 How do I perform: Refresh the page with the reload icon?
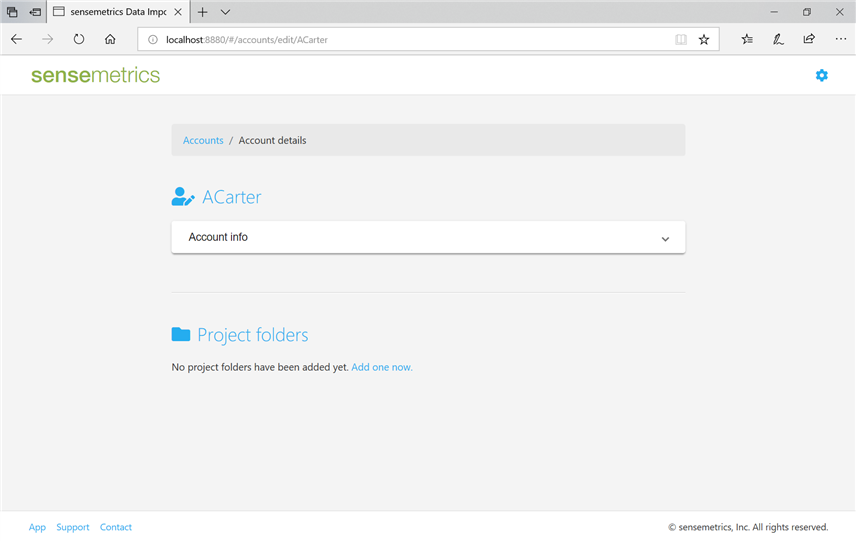(x=79, y=39)
